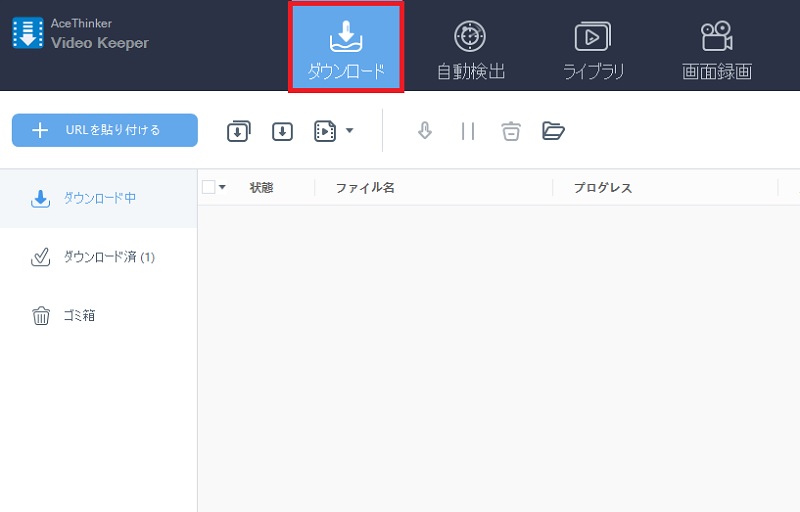Go to the ライブラリ tab

[594, 48]
